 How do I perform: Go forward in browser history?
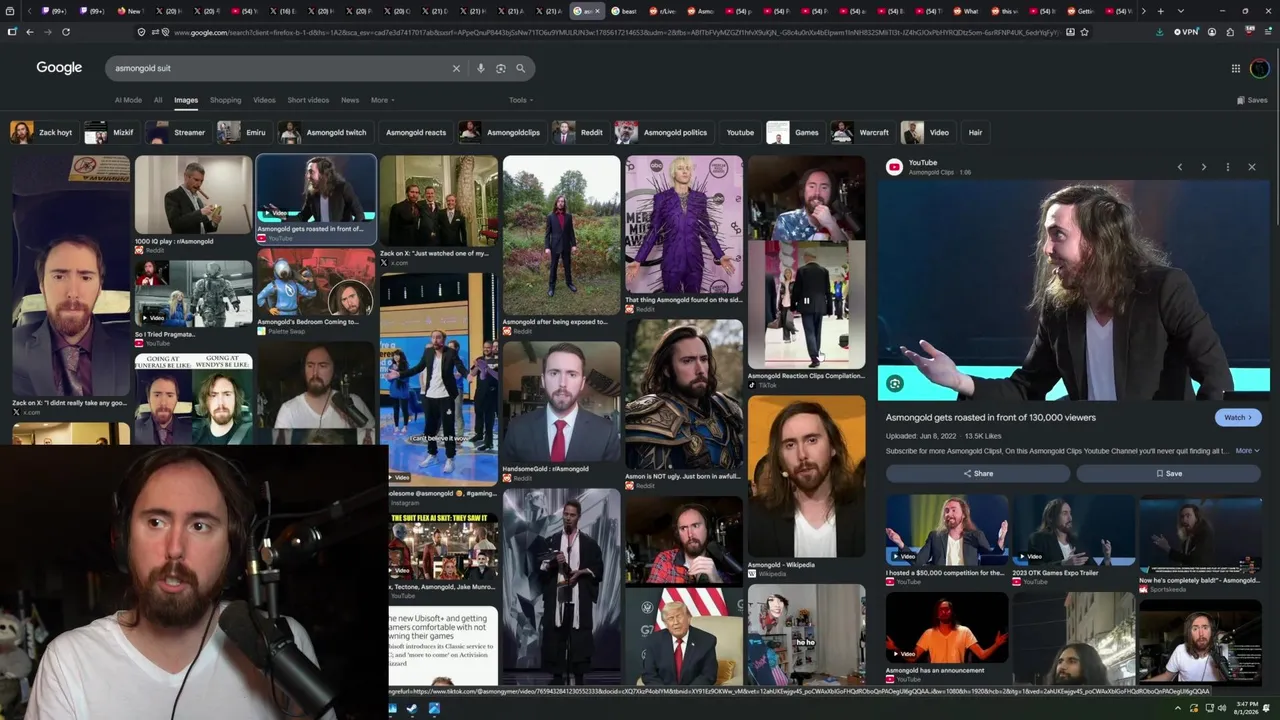pos(47,32)
